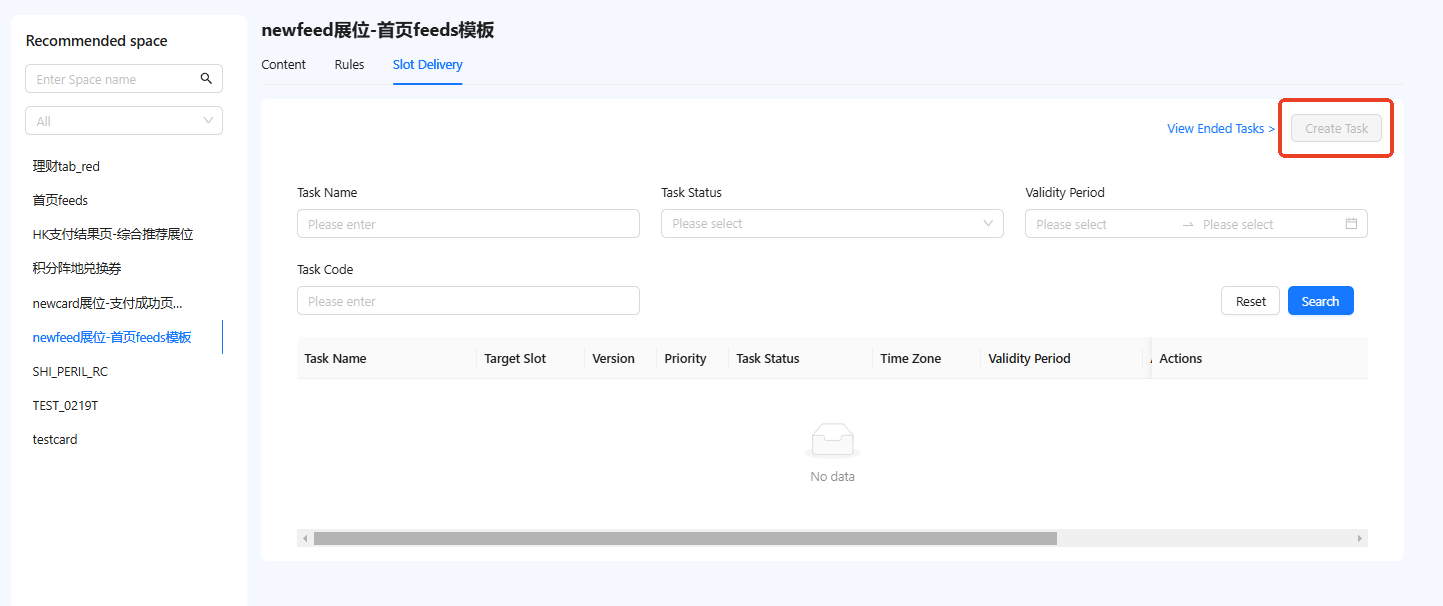1443x606 pixels.
Task: Click the horizontal table scrollbar thumb
Action: [x=685, y=538]
